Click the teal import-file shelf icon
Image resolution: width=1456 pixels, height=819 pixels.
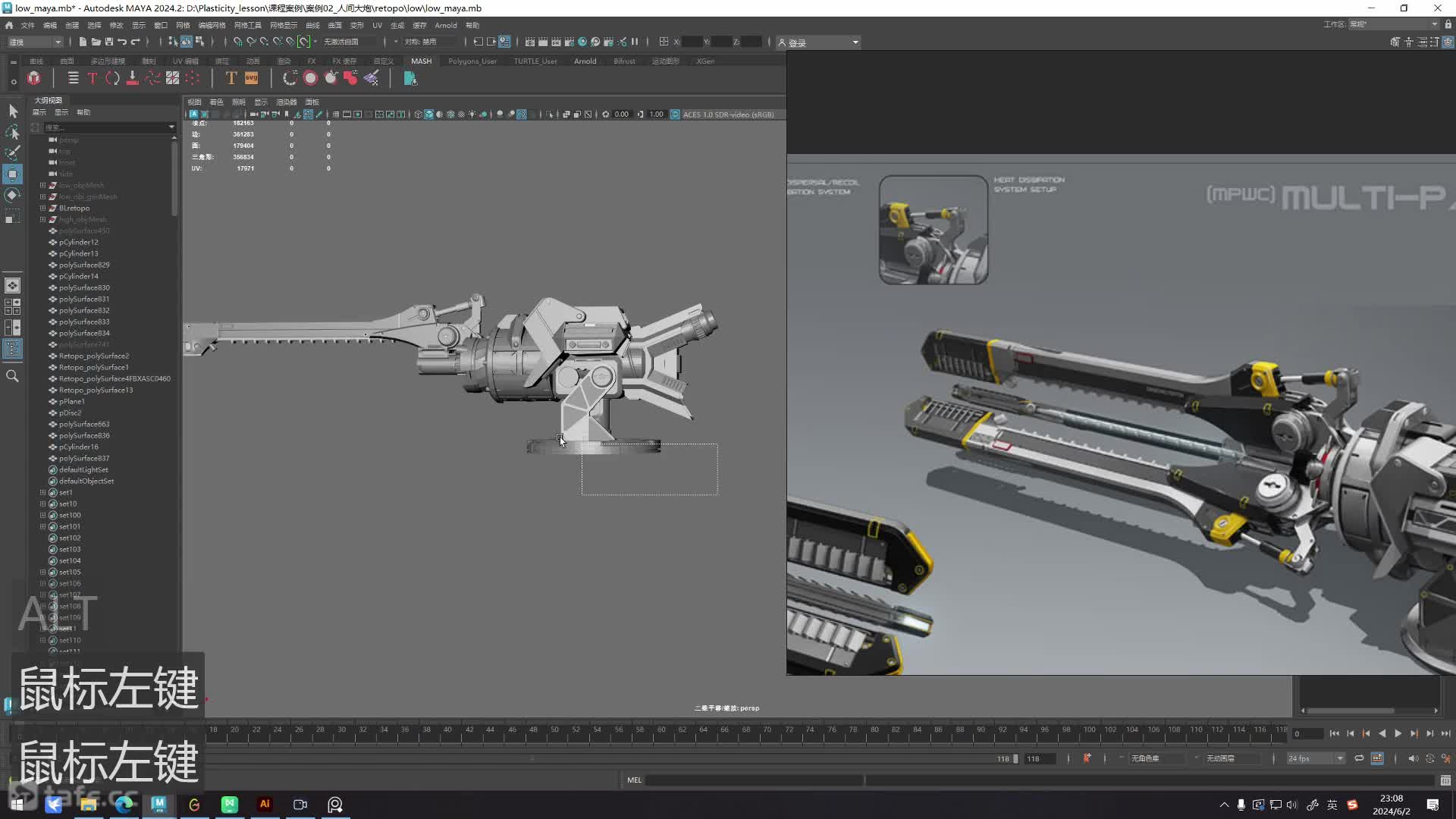pos(410,78)
